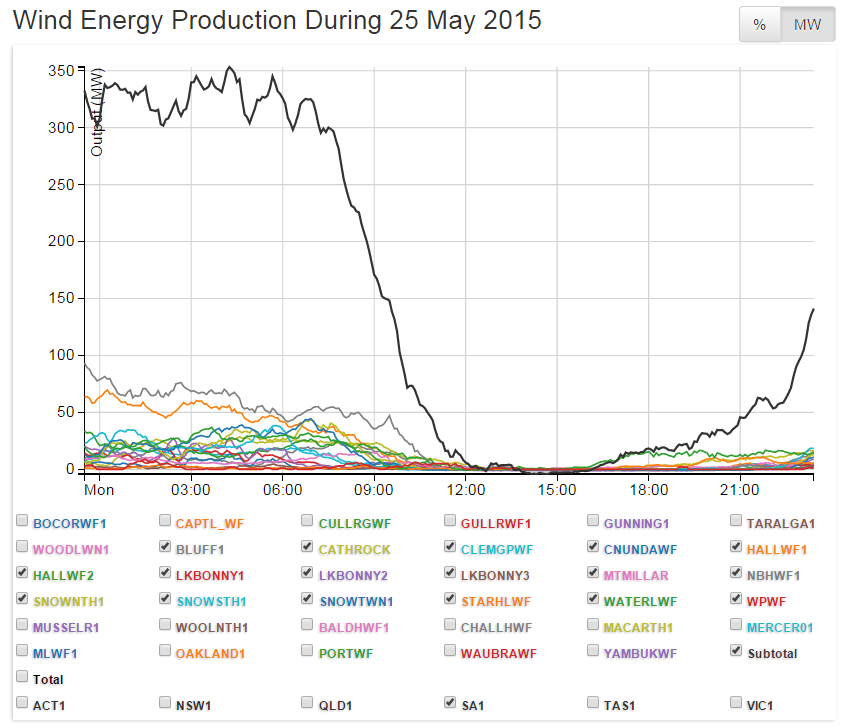Uncheck the SA1 region checkbox
The width and height of the screenshot is (847, 728).
click(x=451, y=704)
